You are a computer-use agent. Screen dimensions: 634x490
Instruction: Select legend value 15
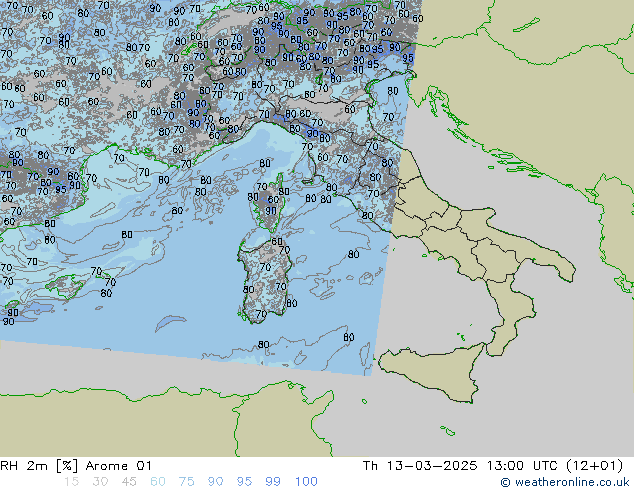(x=71, y=482)
